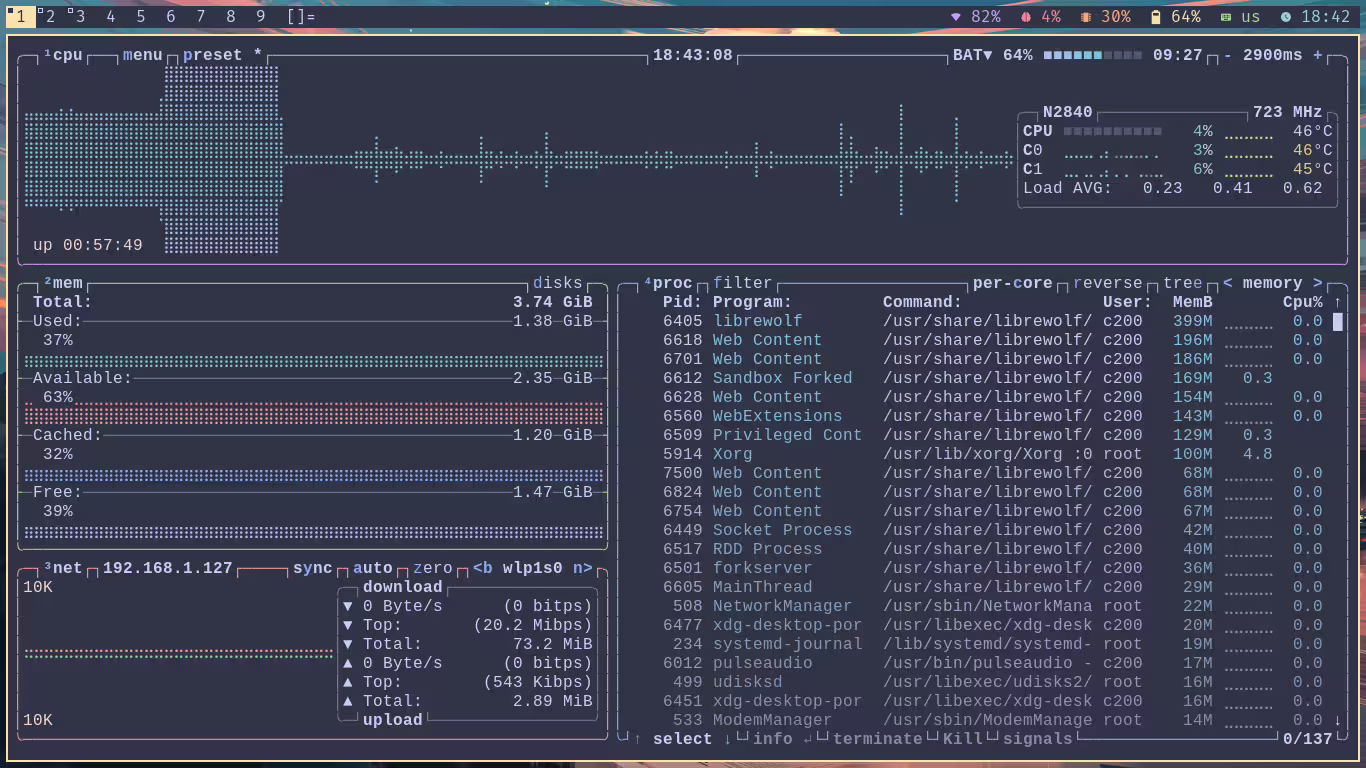This screenshot has width=1366, height=768.
Task: Toggle per-core CPU display in proc
Action: (1012, 283)
